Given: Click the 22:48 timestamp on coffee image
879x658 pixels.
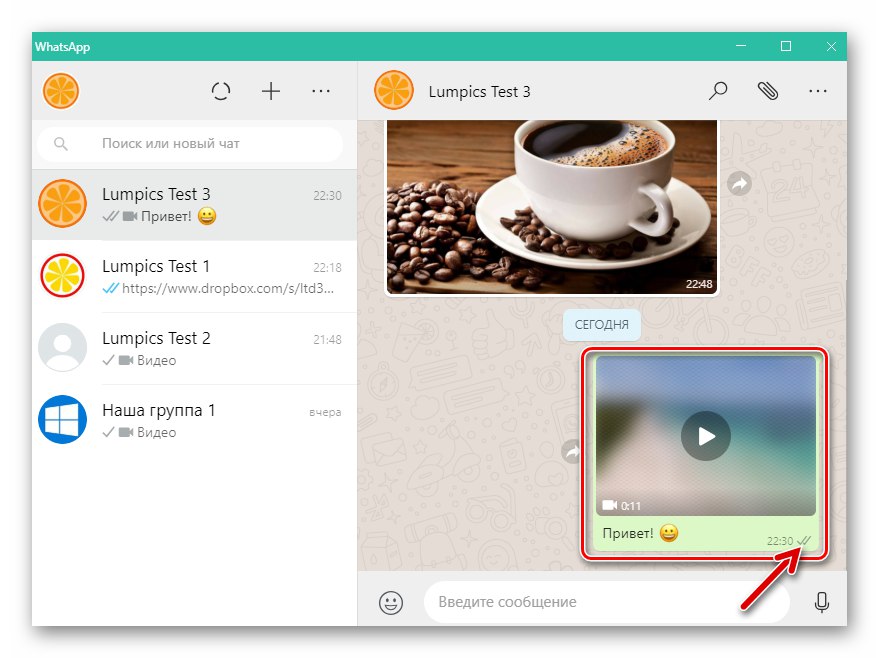Looking at the screenshot, I should click(699, 284).
